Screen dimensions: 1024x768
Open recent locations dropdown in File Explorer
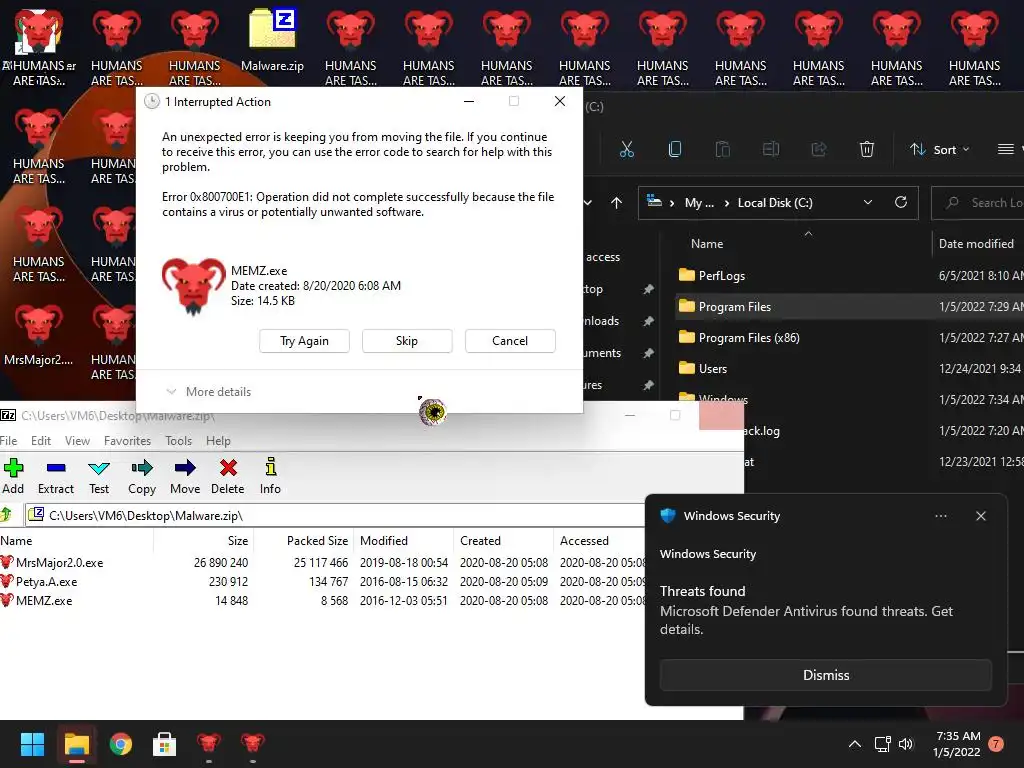pyautogui.click(x=588, y=203)
